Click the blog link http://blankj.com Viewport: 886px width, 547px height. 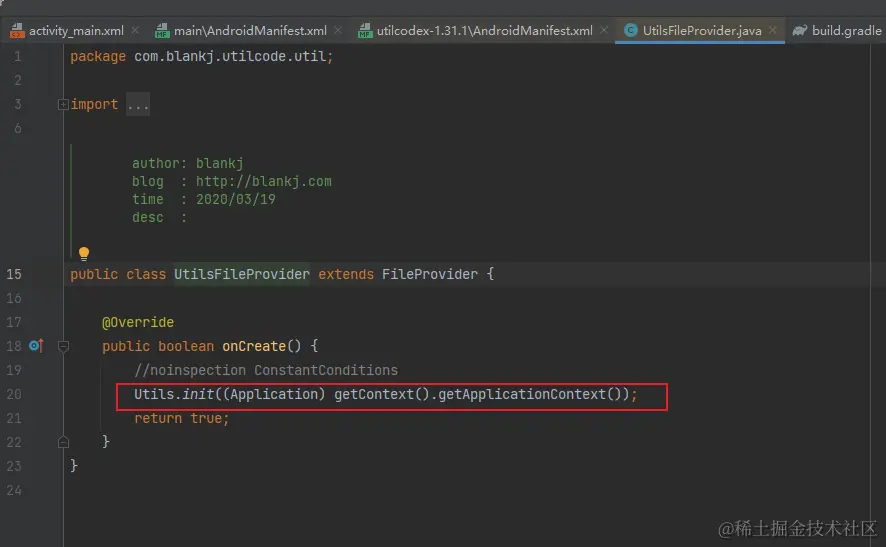[x=263, y=181]
